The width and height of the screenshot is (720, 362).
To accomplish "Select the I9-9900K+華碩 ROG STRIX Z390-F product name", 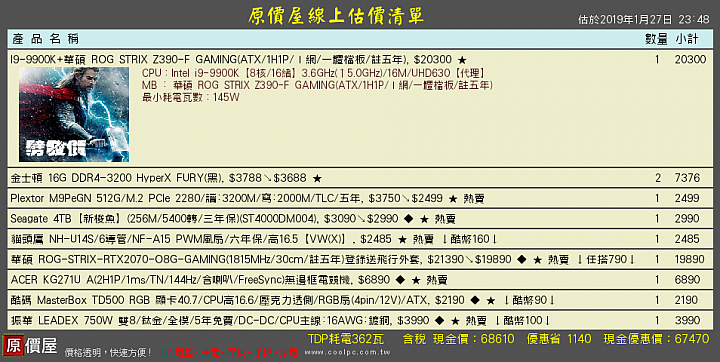I will pyautogui.click(x=208, y=60).
